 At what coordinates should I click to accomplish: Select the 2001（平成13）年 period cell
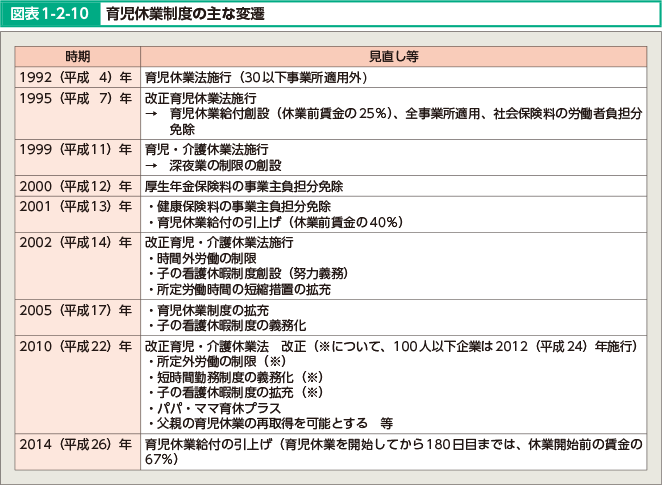[77, 205]
